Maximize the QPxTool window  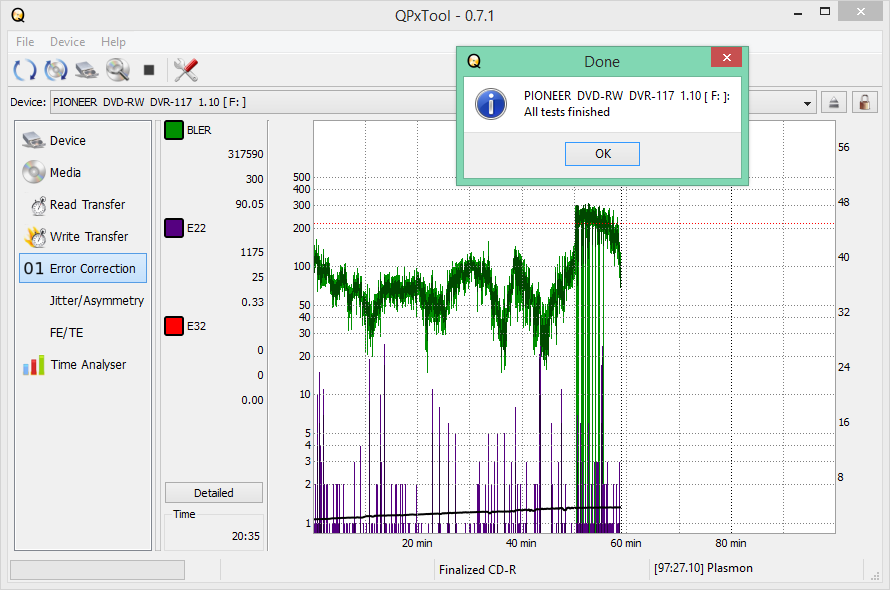[825, 11]
